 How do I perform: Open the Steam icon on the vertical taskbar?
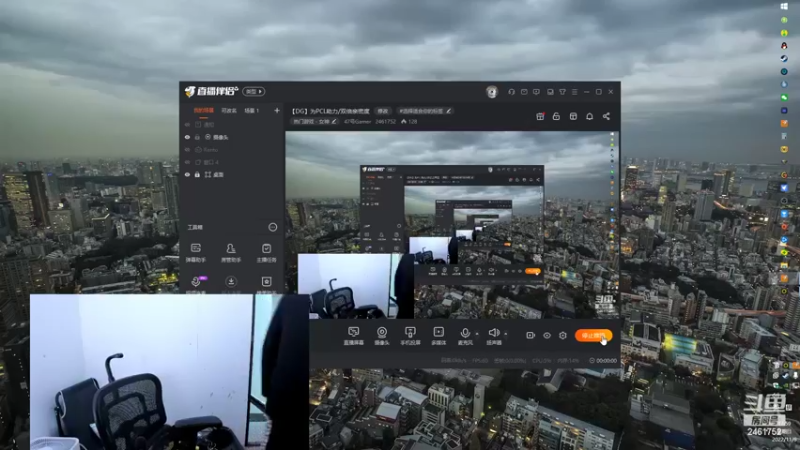tap(784, 59)
